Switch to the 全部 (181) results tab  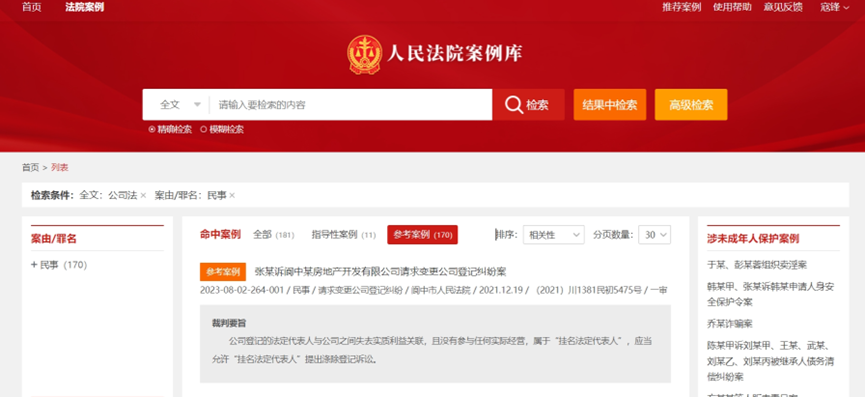coord(274,235)
